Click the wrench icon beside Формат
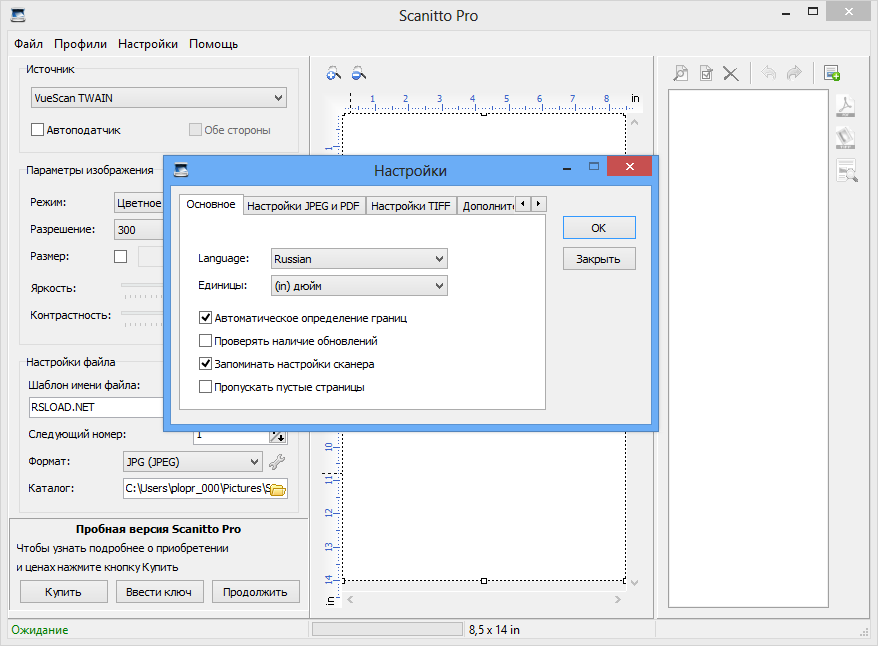 [x=277, y=461]
